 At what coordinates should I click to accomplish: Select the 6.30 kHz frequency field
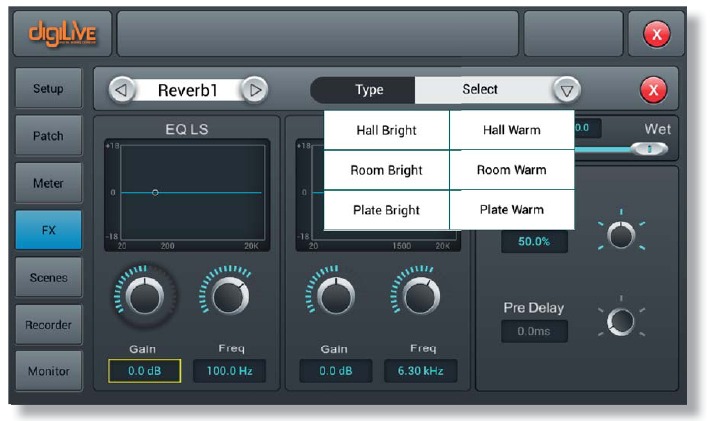point(421,371)
